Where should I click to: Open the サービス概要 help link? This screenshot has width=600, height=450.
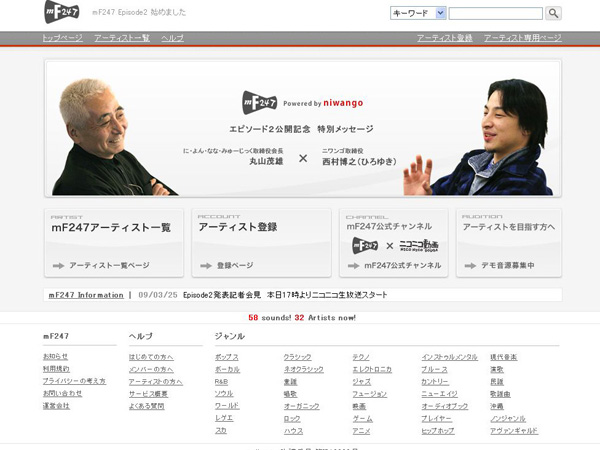coord(148,394)
